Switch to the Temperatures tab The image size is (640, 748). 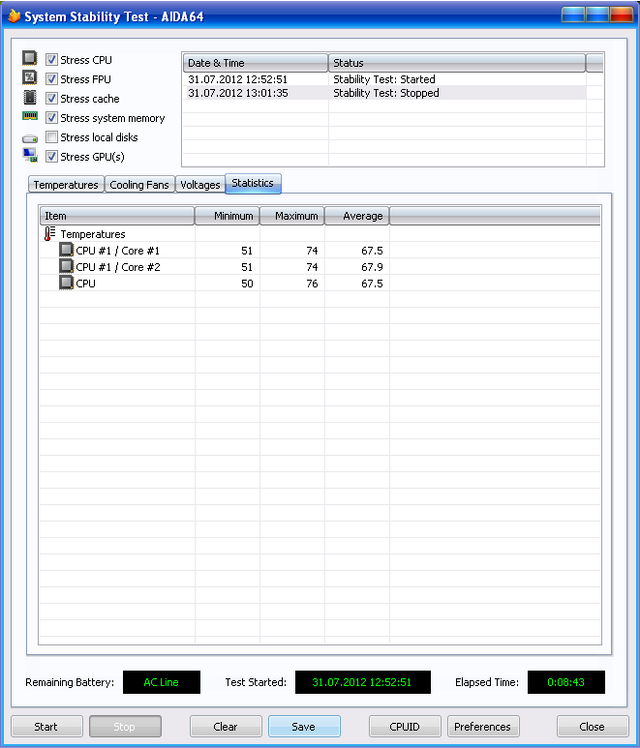[66, 185]
